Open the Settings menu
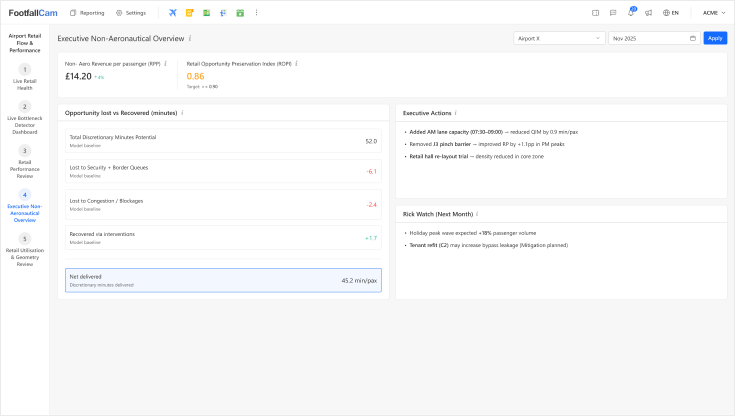 [131, 13]
